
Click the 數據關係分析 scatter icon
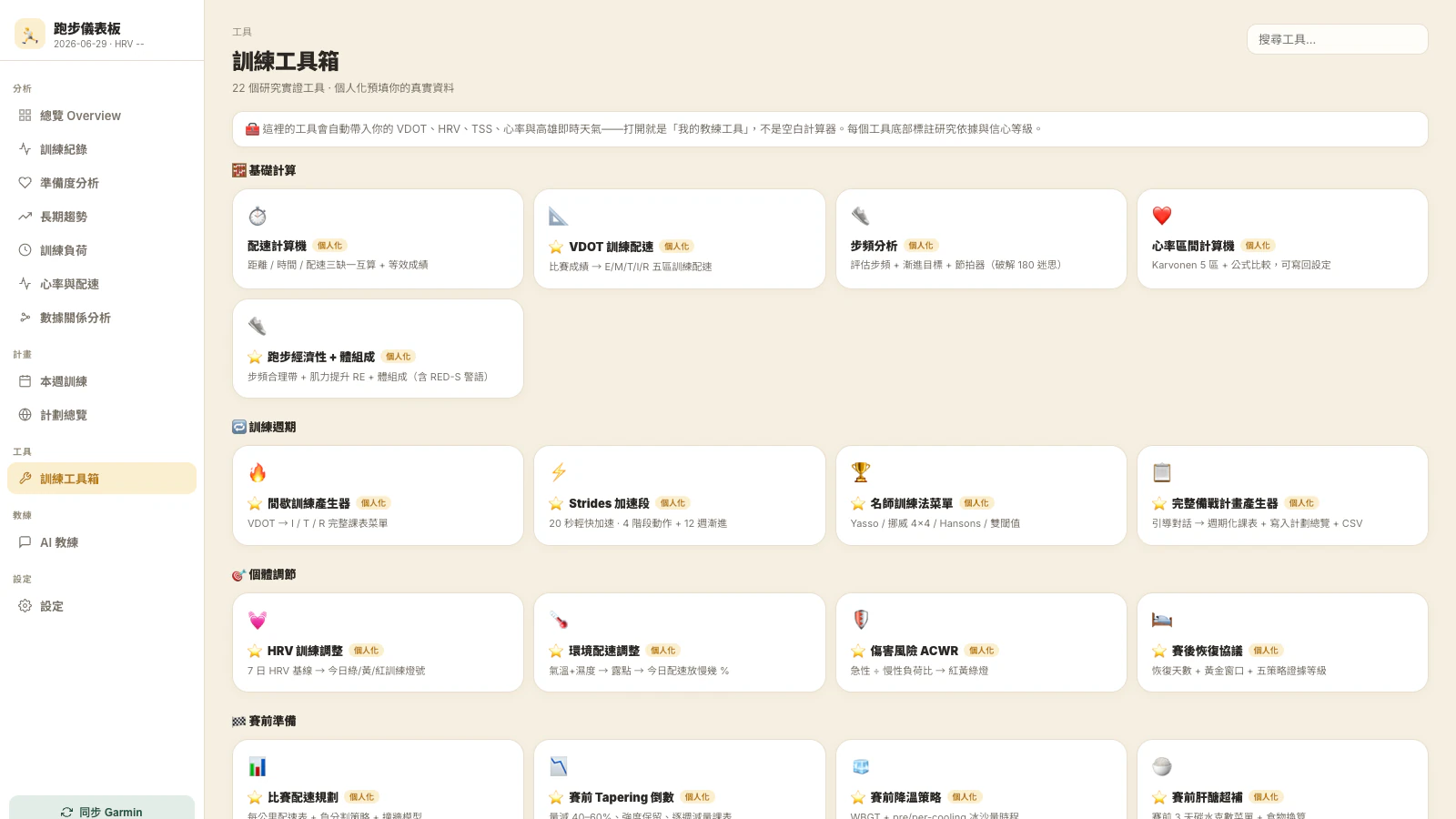[x=25, y=318]
